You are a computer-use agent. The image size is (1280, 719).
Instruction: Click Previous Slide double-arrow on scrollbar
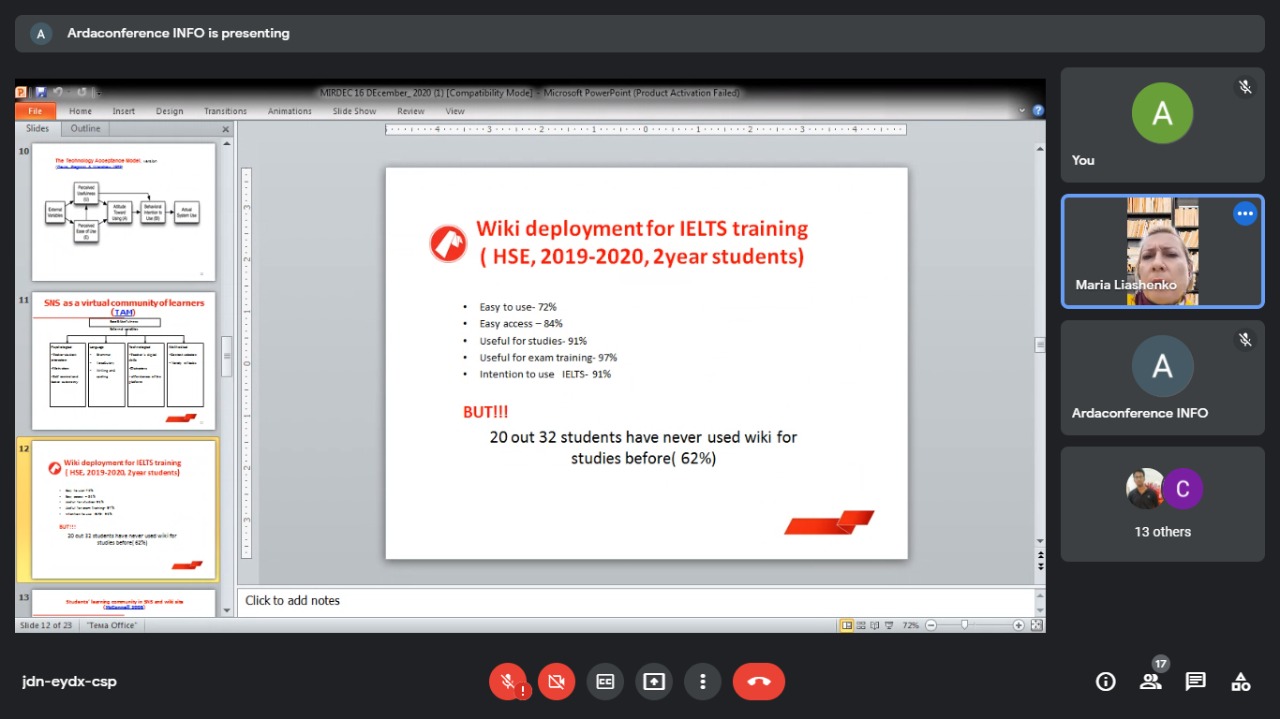pyautogui.click(x=1040, y=555)
